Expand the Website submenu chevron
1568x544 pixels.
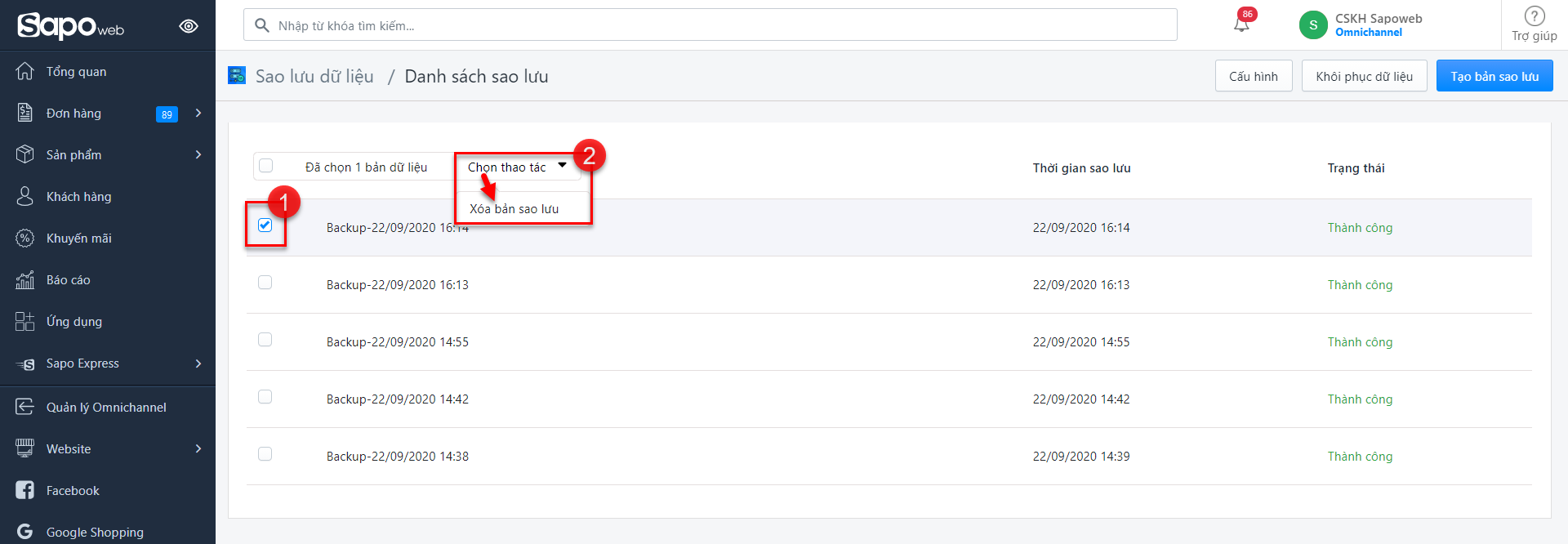click(x=198, y=448)
